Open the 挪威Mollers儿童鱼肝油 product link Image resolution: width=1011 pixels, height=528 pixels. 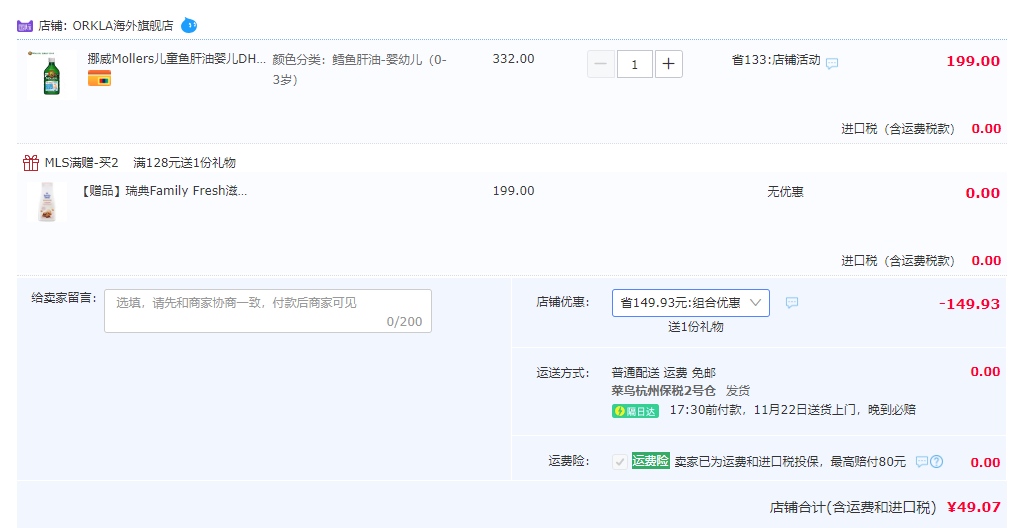(x=177, y=59)
